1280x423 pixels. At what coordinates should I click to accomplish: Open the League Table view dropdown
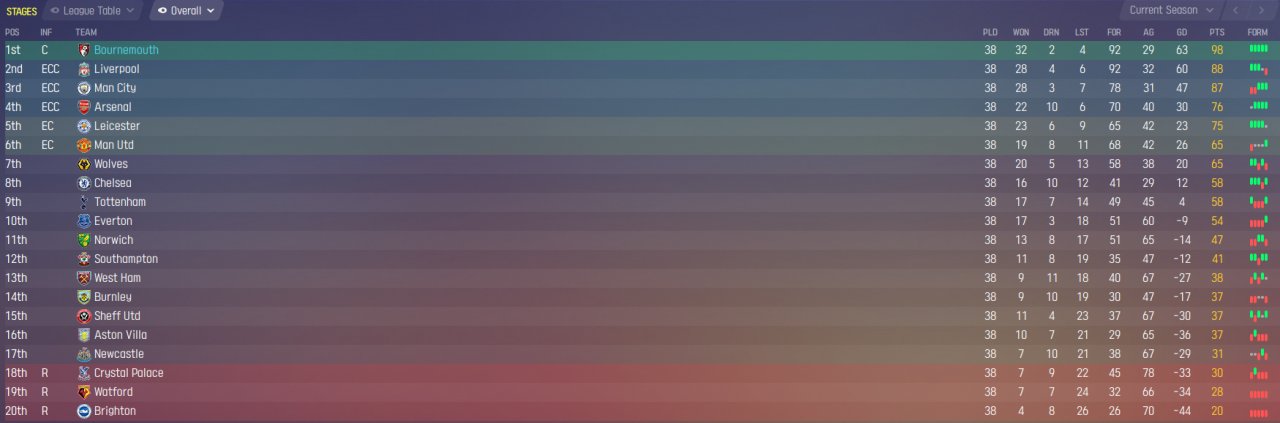pyautogui.click(x=92, y=11)
